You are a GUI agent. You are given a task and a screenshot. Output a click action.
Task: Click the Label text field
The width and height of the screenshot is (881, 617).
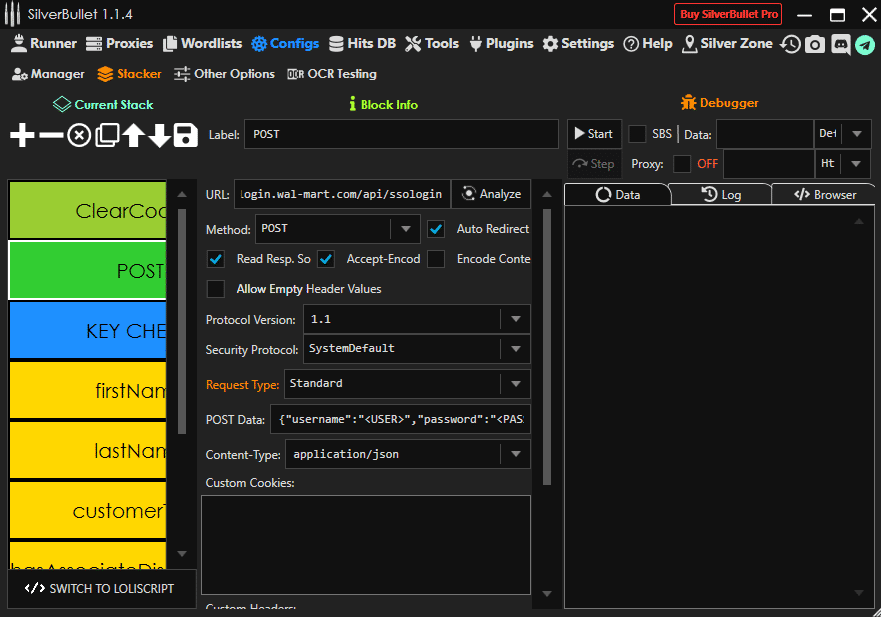[x=400, y=134]
